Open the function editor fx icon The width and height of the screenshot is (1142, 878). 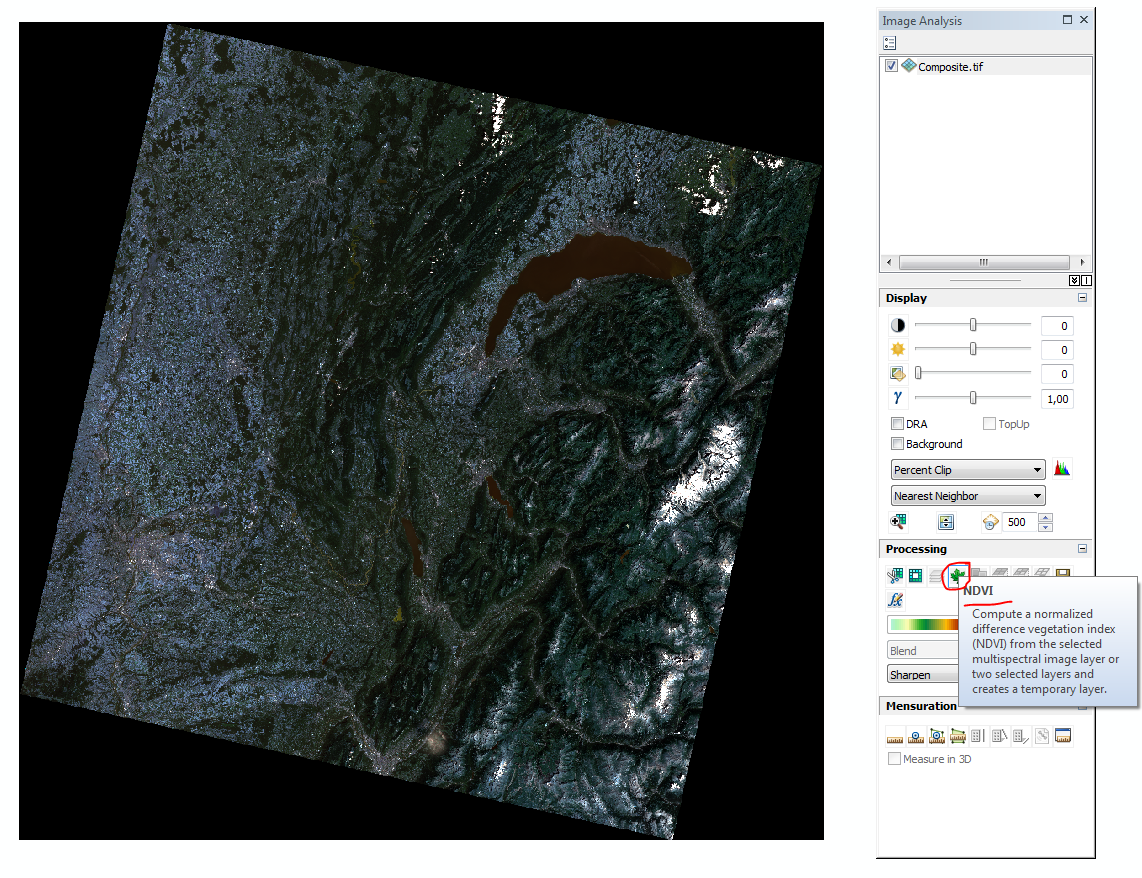(895, 600)
